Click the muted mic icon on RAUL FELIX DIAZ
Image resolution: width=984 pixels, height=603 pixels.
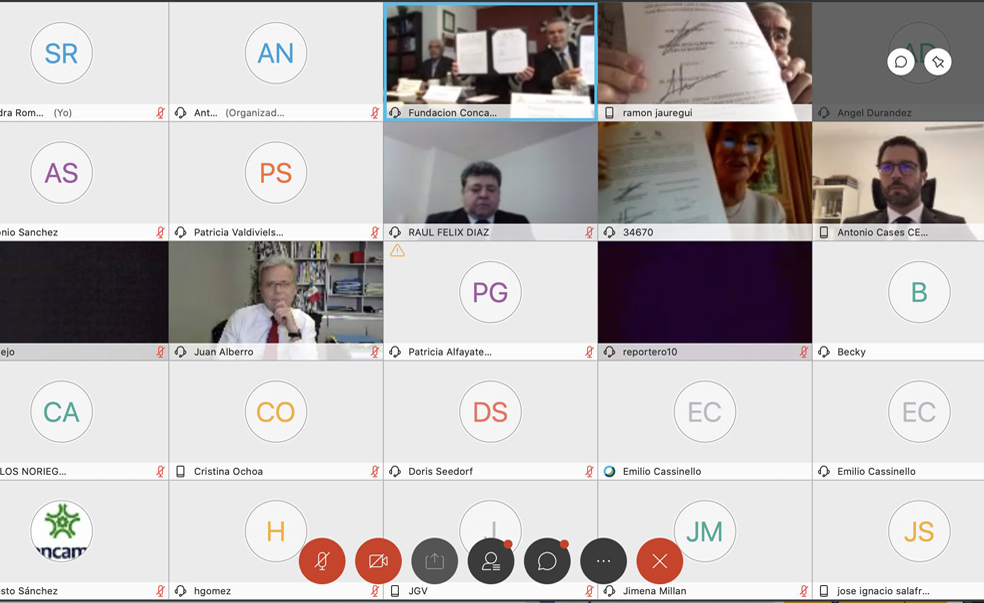(x=589, y=232)
